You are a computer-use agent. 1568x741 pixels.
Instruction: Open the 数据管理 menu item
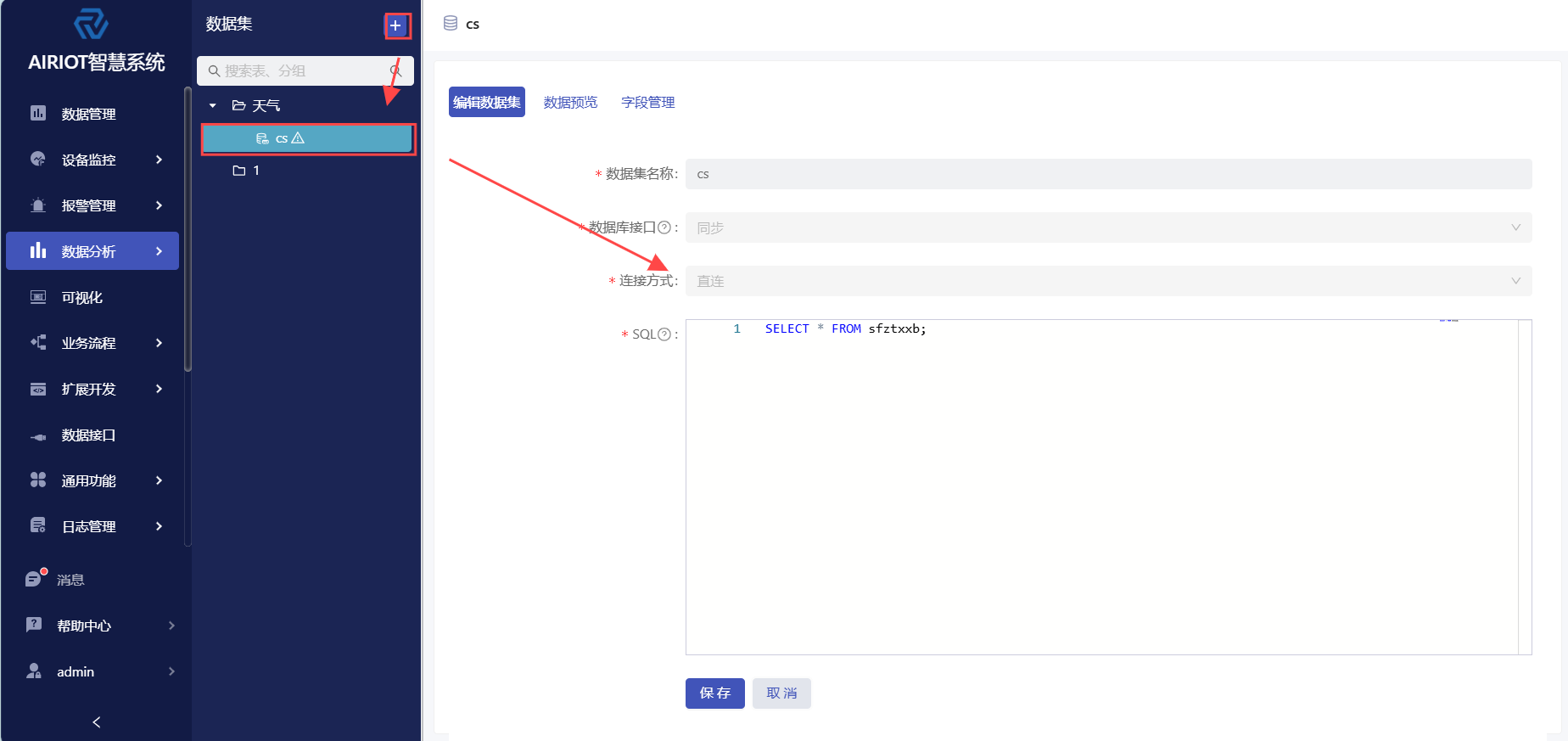pyautogui.click(x=89, y=114)
